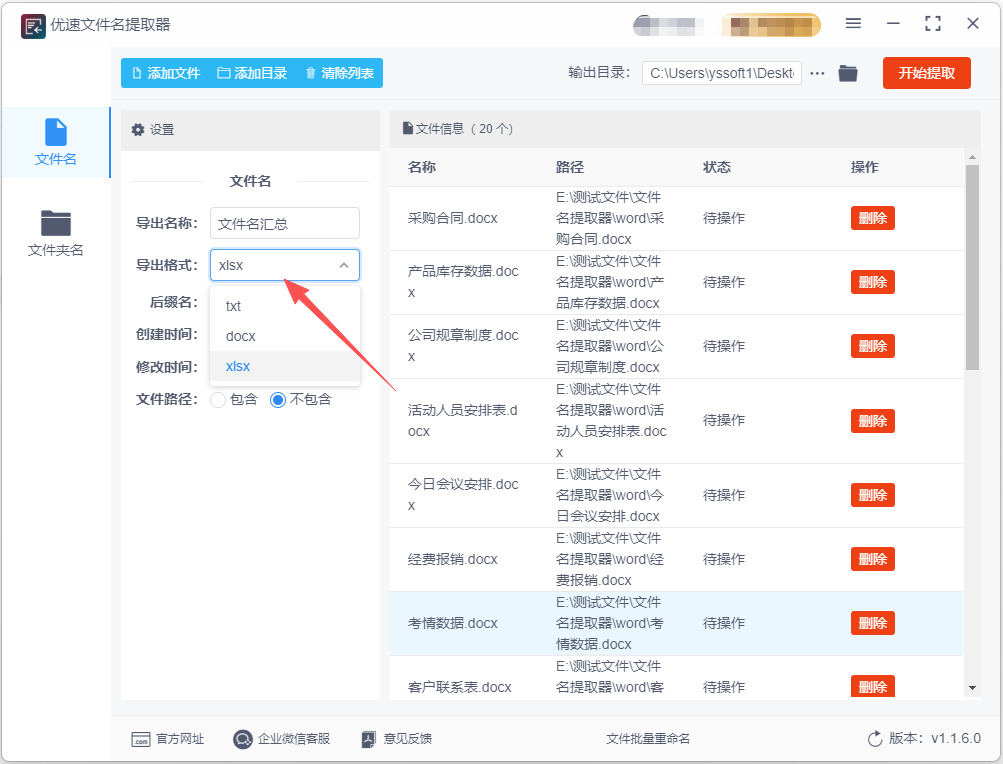1003x764 pixels.
Task: Start extraction with 开始提取 button
Action: 926,73
